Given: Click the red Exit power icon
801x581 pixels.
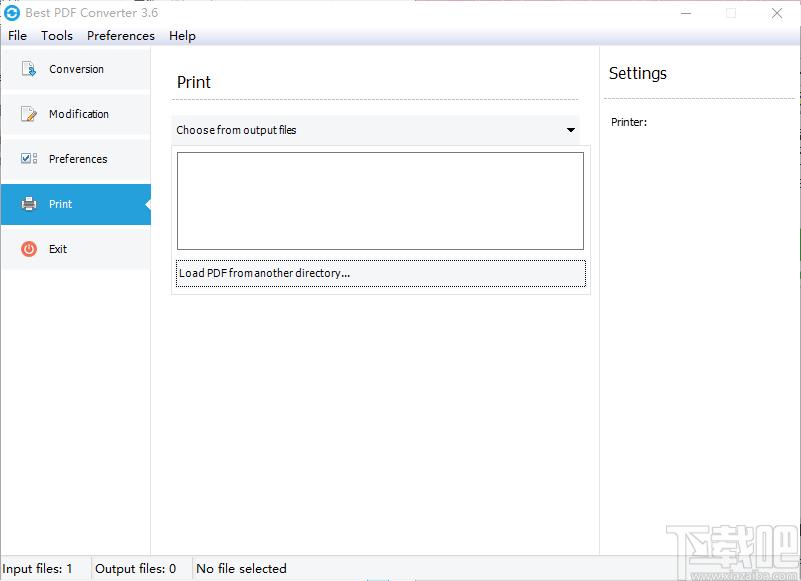Looking at the screenshot, I should [x=29, y=249].
